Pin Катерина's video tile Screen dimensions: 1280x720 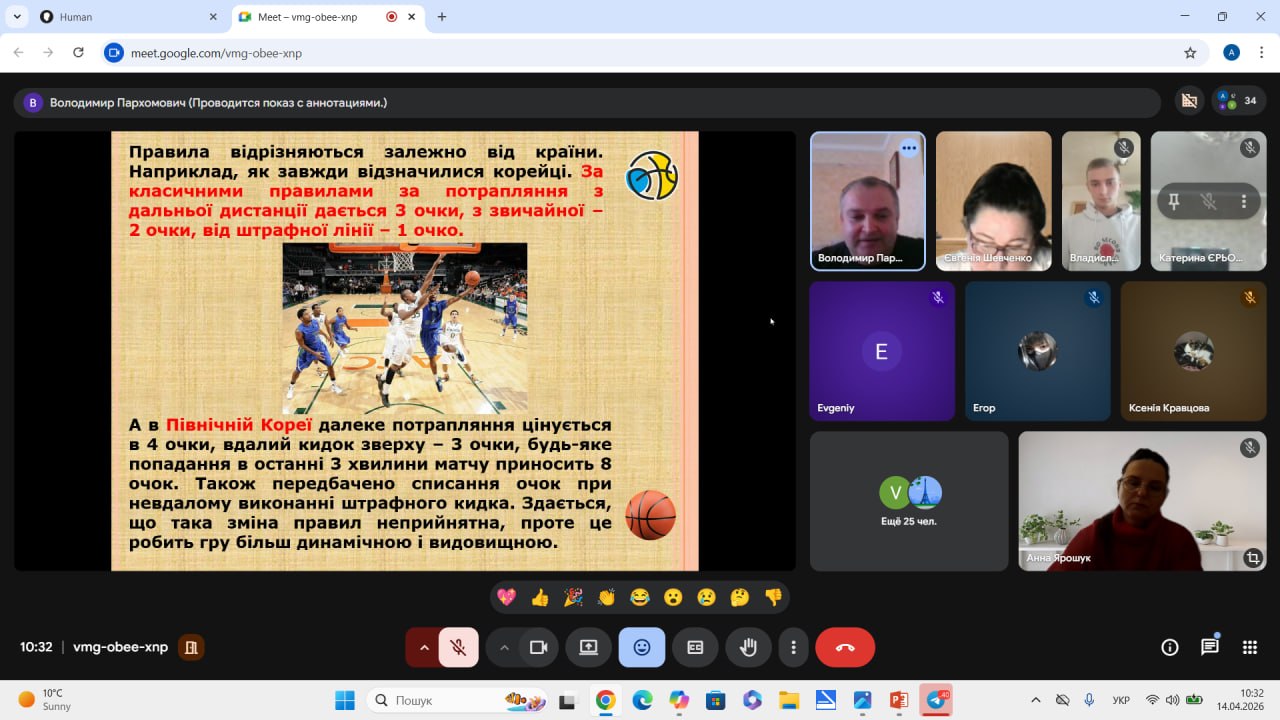1174,201
